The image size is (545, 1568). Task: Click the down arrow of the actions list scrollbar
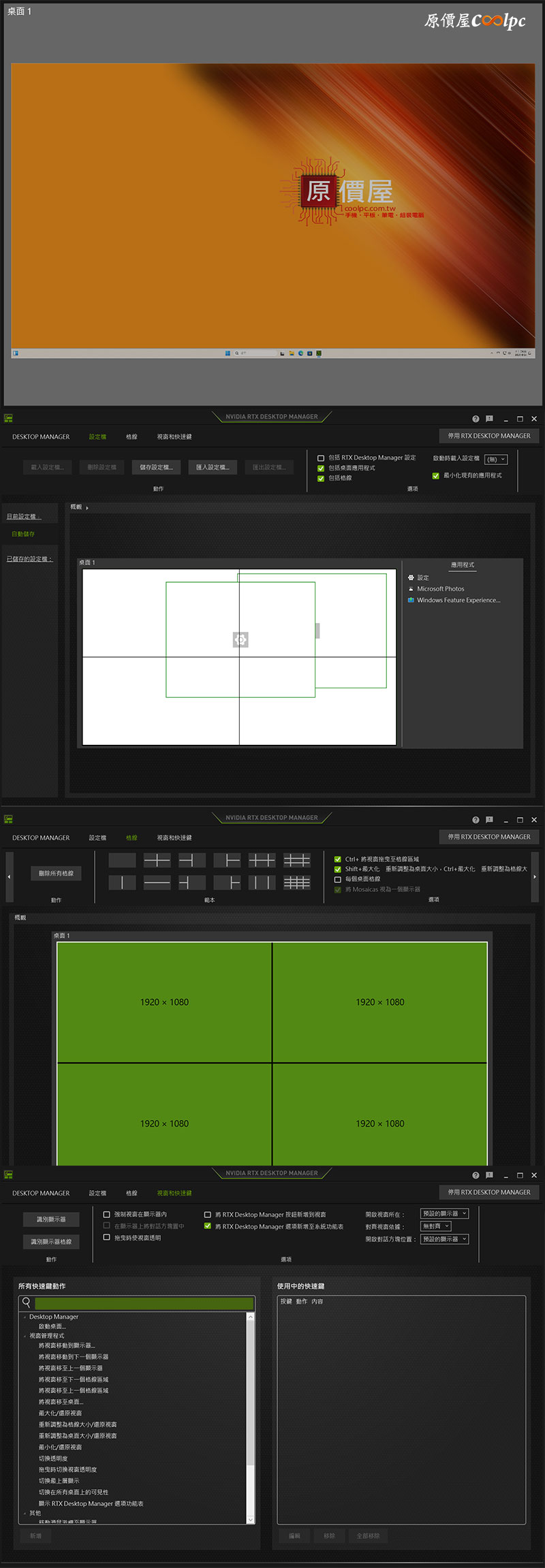point(250,1520)
